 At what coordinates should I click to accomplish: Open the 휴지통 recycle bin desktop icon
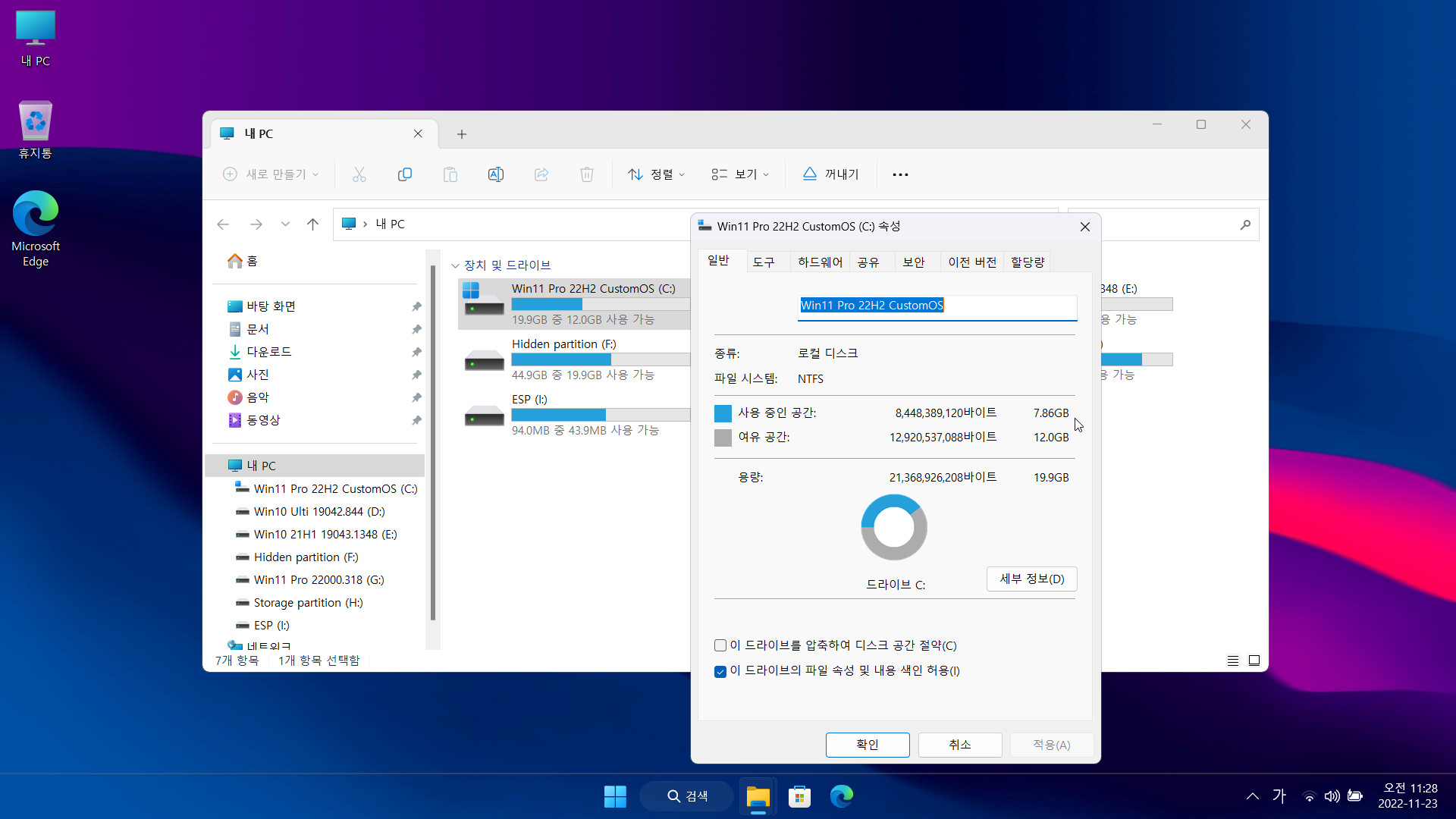coord(36,130)
